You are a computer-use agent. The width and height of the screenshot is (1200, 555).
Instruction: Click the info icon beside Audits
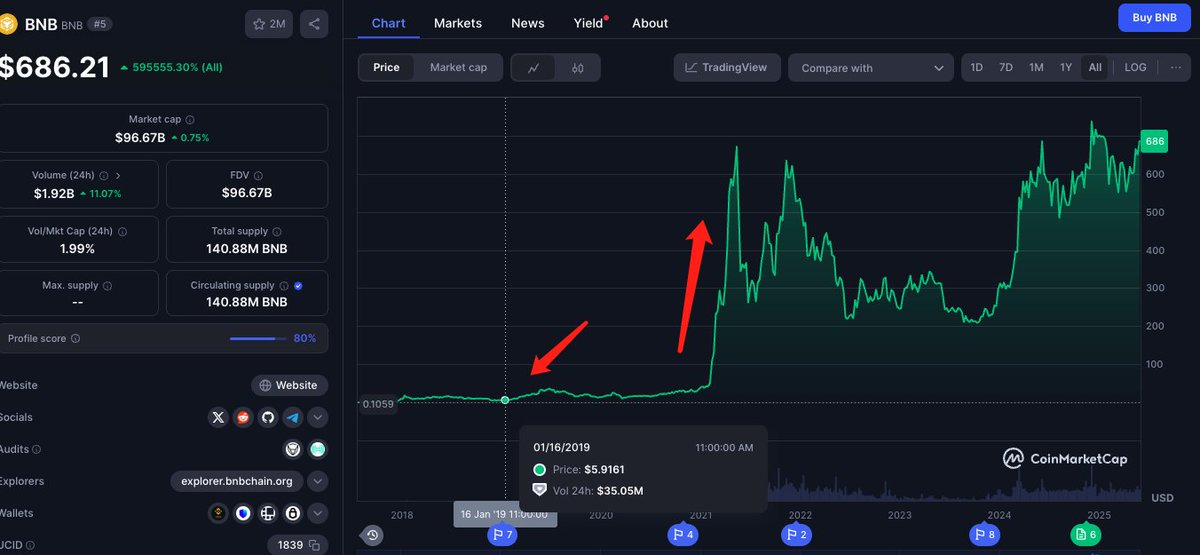click(36, 450)
